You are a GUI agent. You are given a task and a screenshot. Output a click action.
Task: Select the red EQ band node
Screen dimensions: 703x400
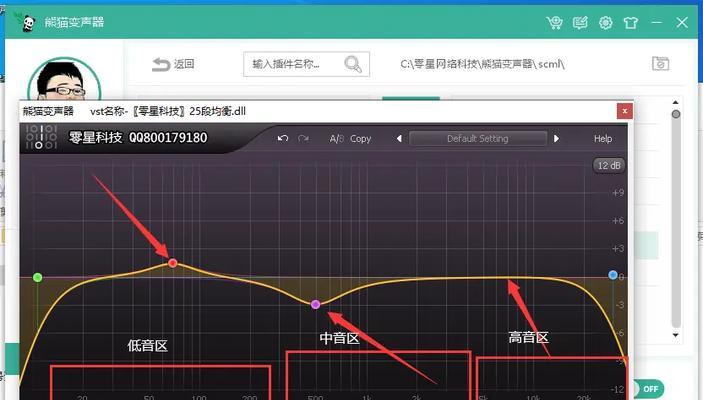tap(173, 263)
